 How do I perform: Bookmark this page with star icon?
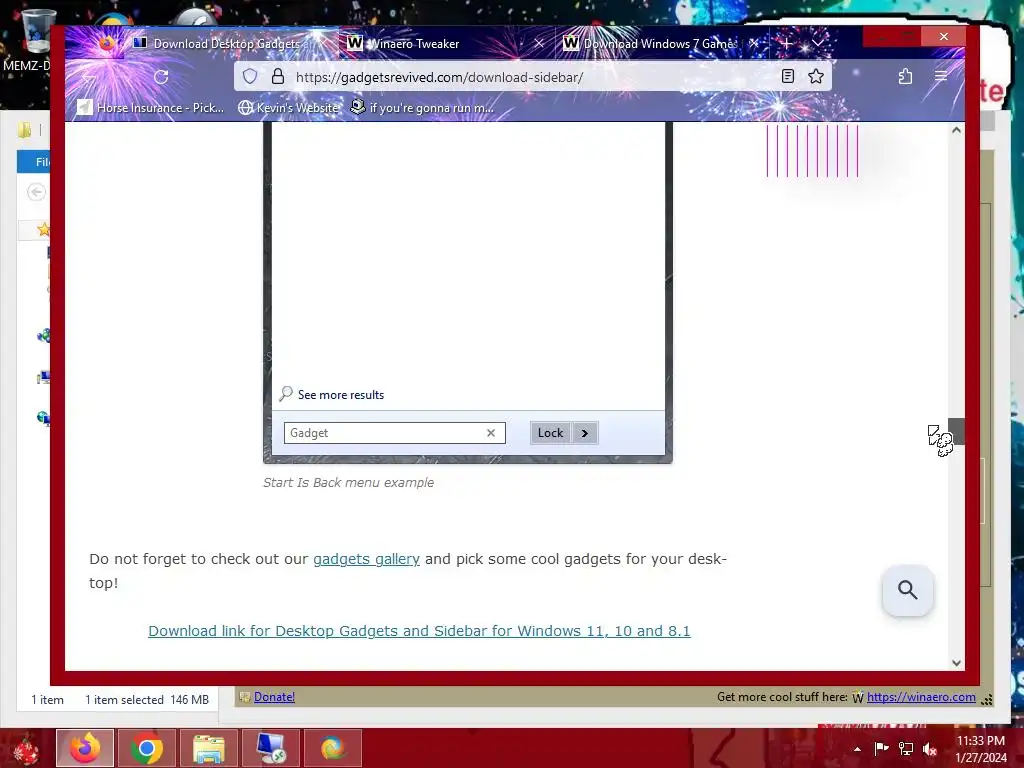pos(816,76)
